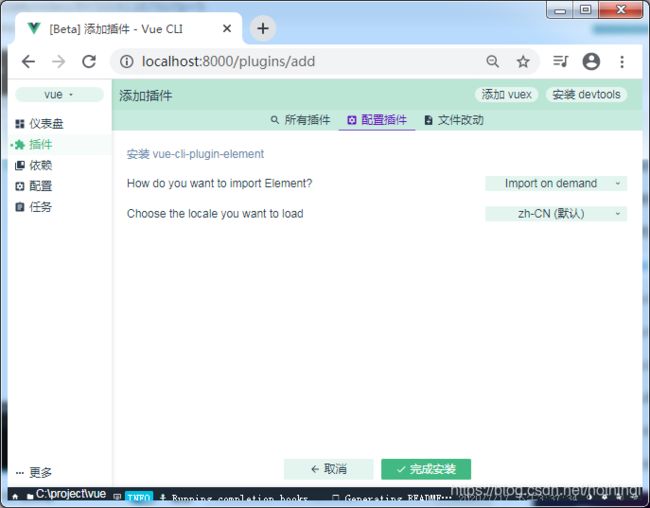Go back with the browser back arrow
The height and width of the screenshot is (508, 650).
[x=28, y=61]
